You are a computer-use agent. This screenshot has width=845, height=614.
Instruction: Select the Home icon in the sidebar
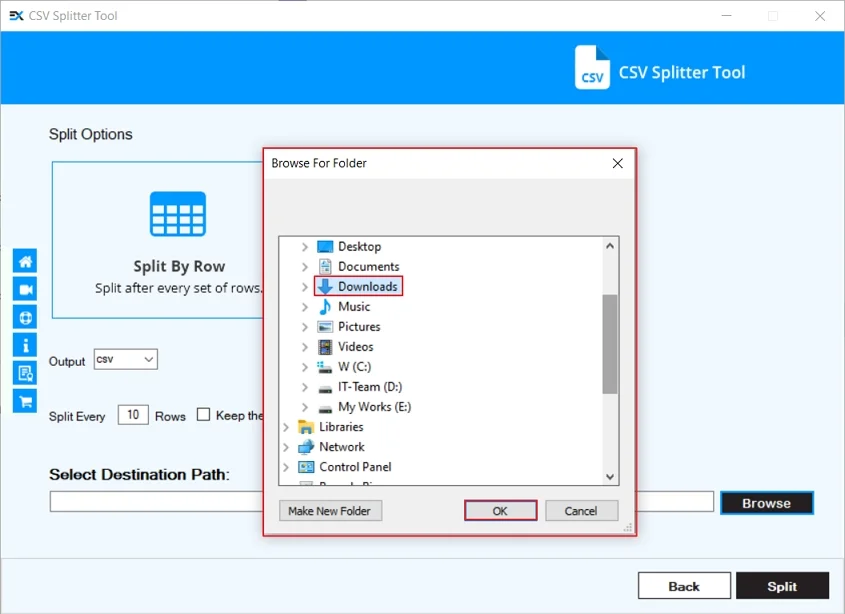24,260
